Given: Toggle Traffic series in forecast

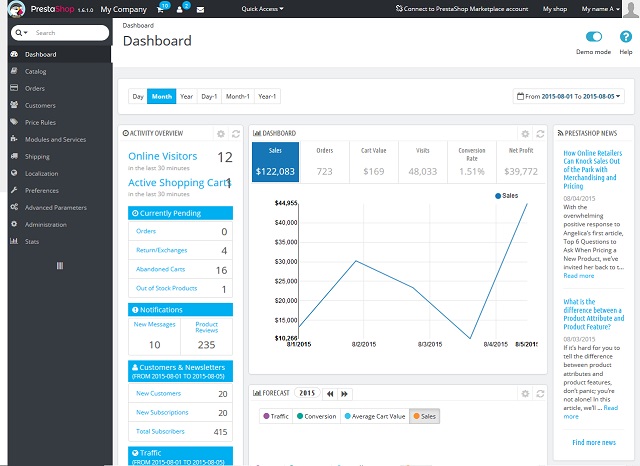Looking at the screenshot, I should pos(273,416).
